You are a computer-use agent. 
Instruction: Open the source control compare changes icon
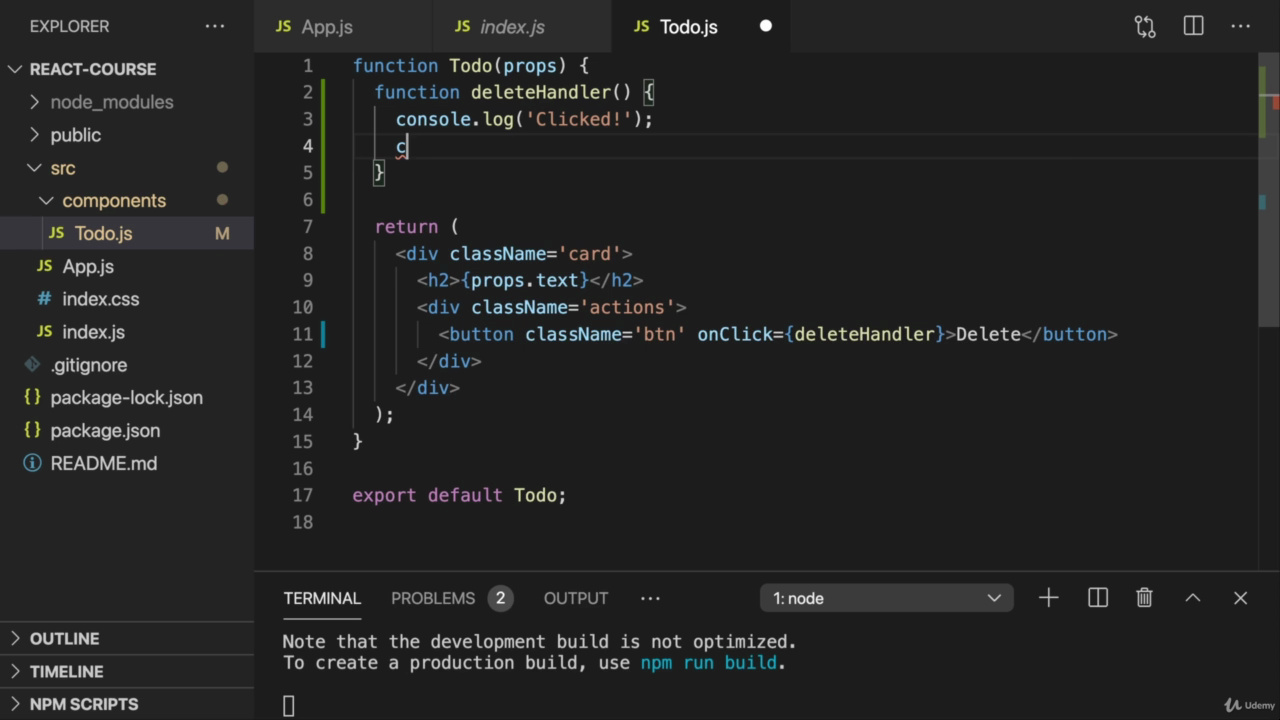pos(1145,27)
